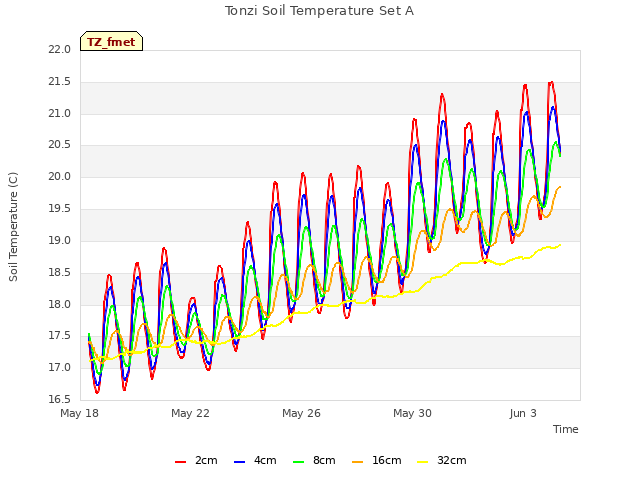Click the 20.5 y-axis tick label

60,145
